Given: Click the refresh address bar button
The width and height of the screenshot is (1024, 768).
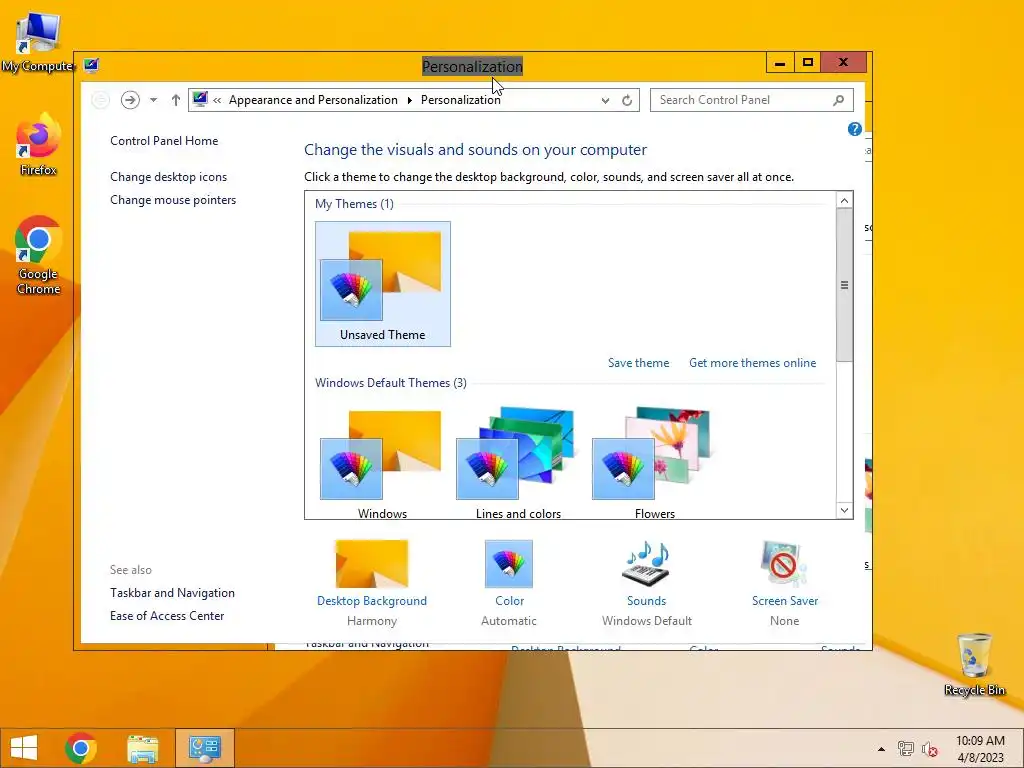Looking at the screenshot, I should pos(627,100).
